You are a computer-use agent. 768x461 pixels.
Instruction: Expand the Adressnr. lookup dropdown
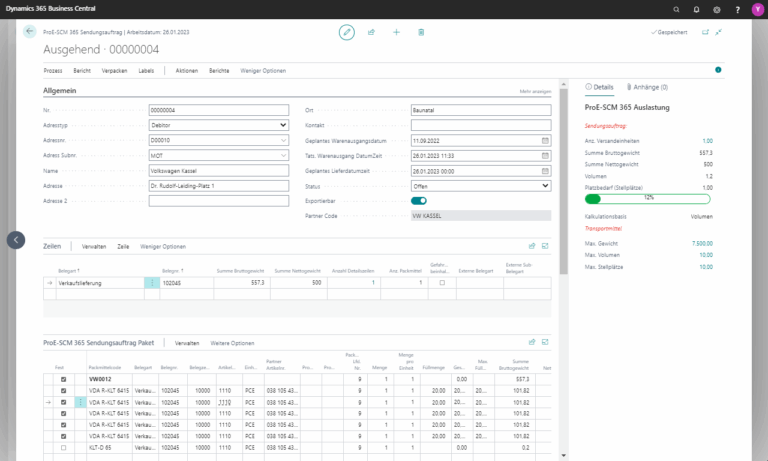[283, 140]
